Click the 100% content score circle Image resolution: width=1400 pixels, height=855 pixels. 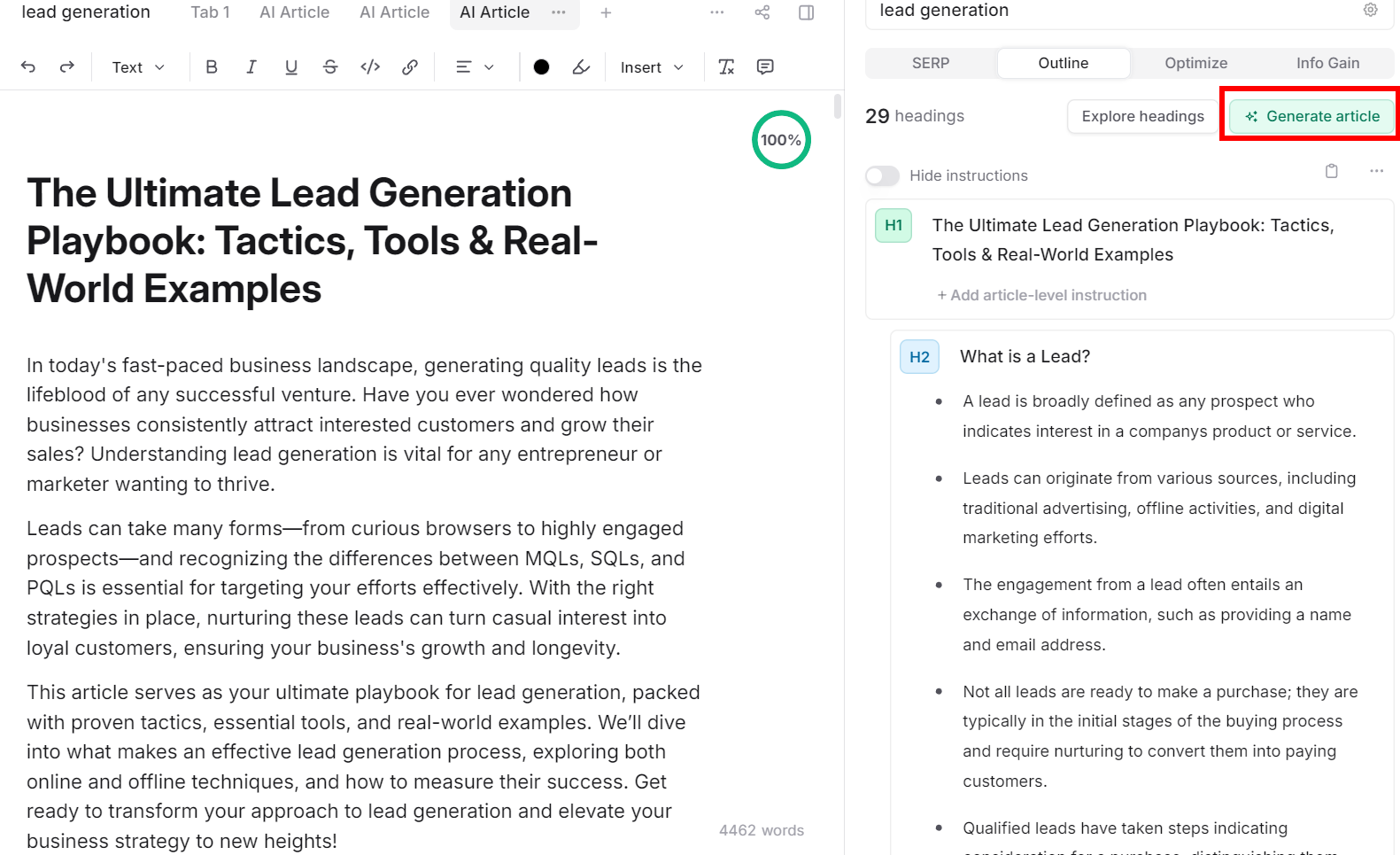781,140
